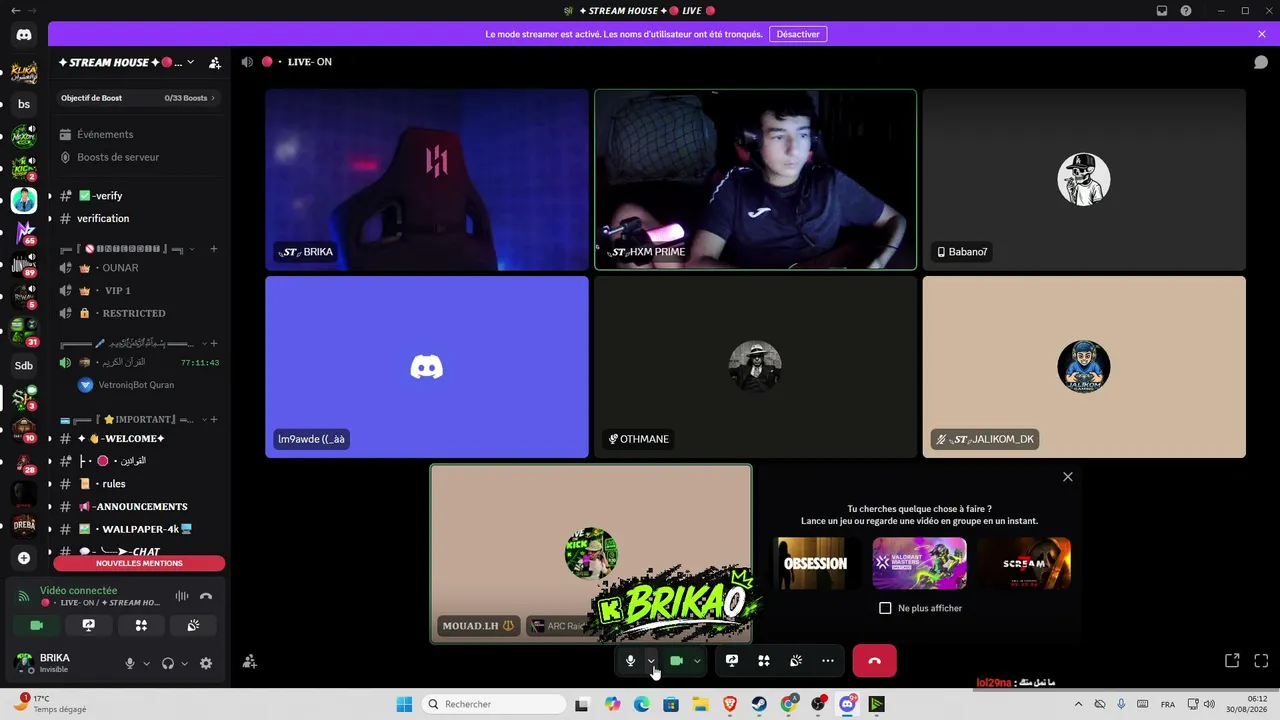Deafen with the user panel headphones icon

click(x=168, y=663)
